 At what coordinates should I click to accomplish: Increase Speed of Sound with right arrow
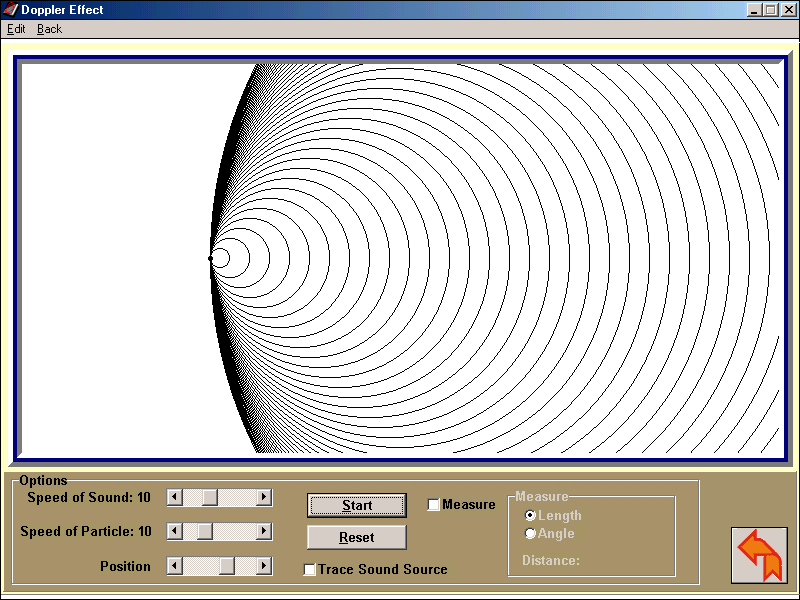click(x=264, y=497)
